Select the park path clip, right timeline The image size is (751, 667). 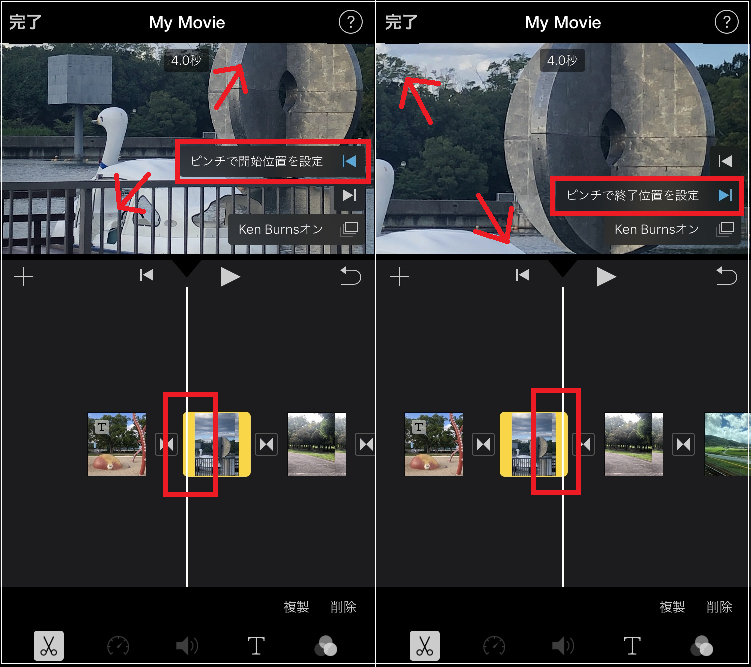point(634,444)
